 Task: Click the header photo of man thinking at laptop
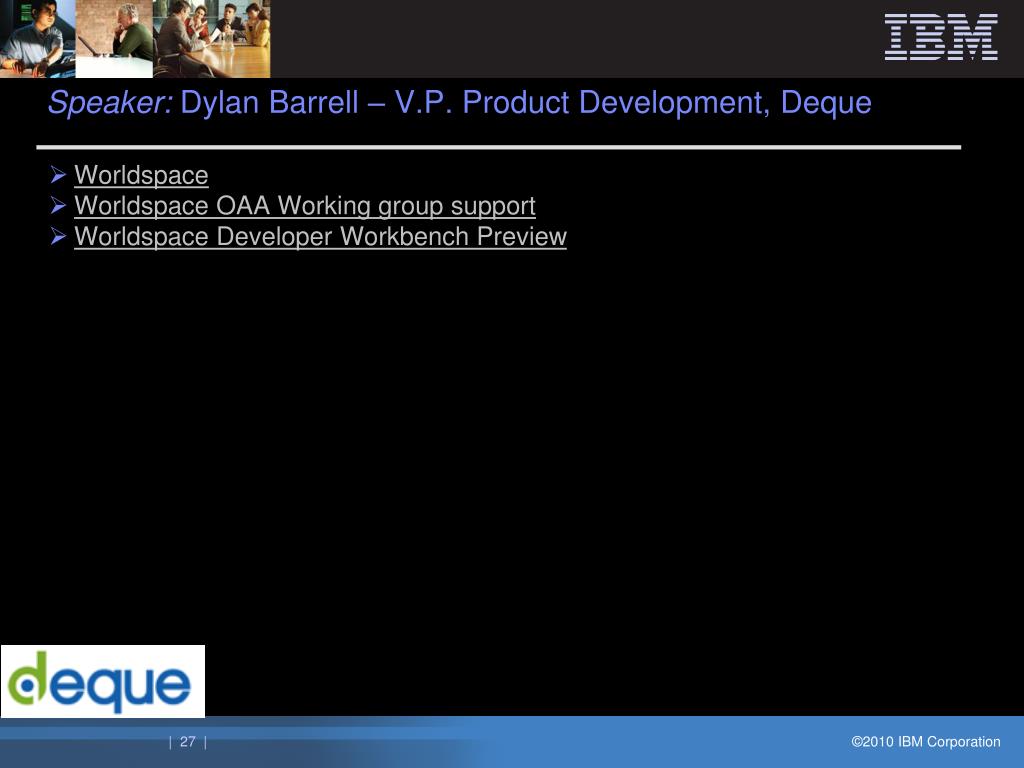point(114,39)
